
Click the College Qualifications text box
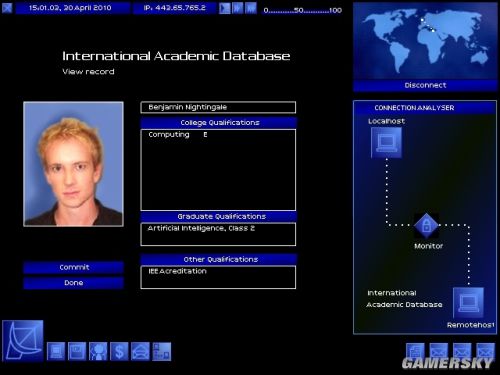(218, 170)
